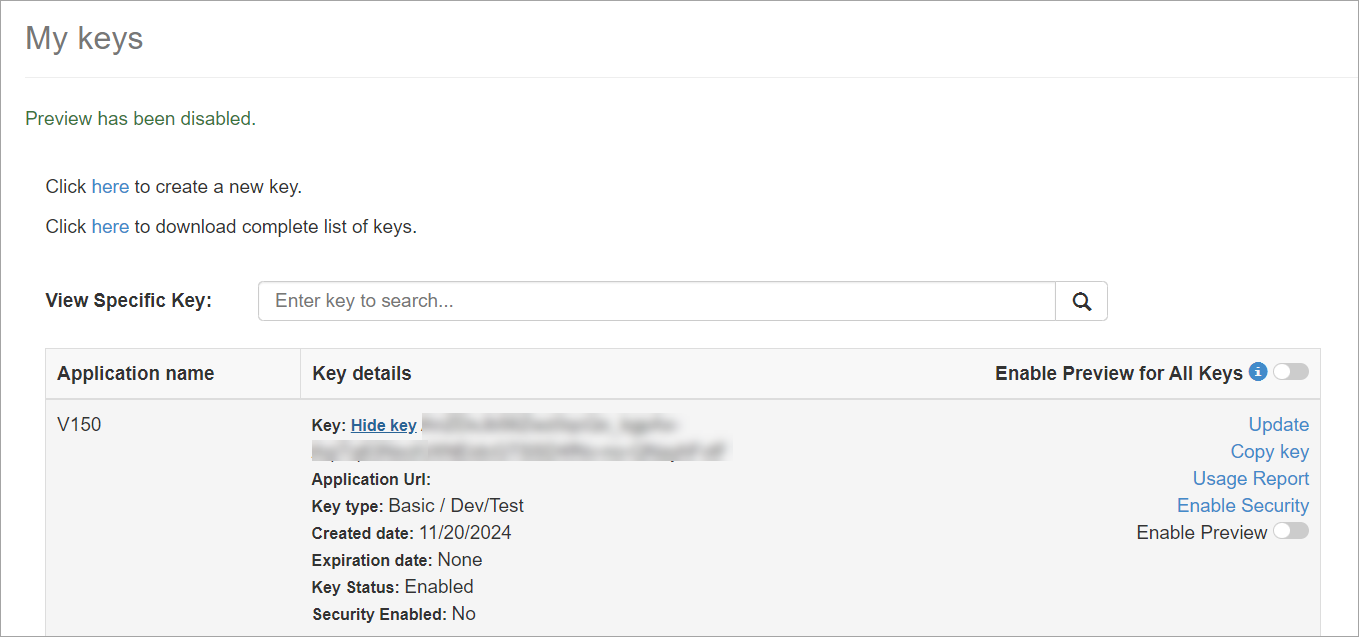Click the magnifying glass search icon

coord(1081,301)
